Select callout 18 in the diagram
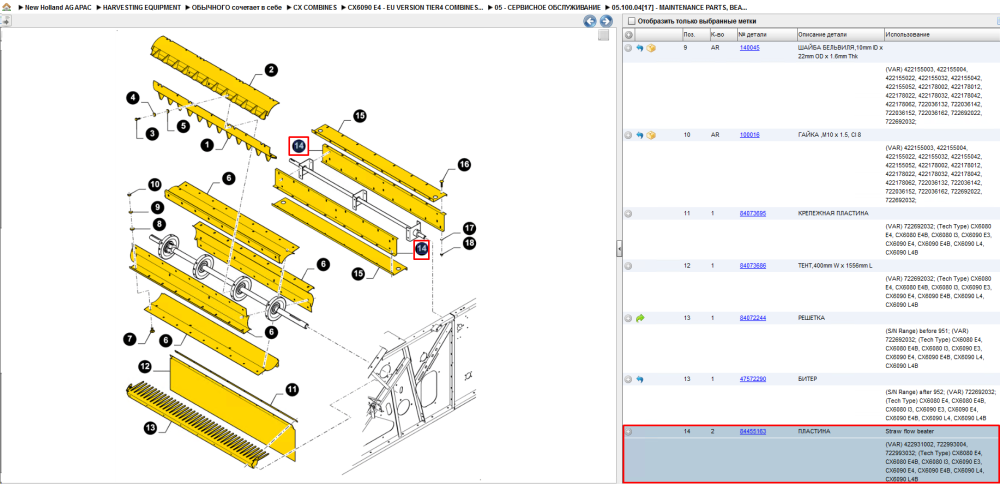Screen dimensions: 1000x484 [469, 243]
